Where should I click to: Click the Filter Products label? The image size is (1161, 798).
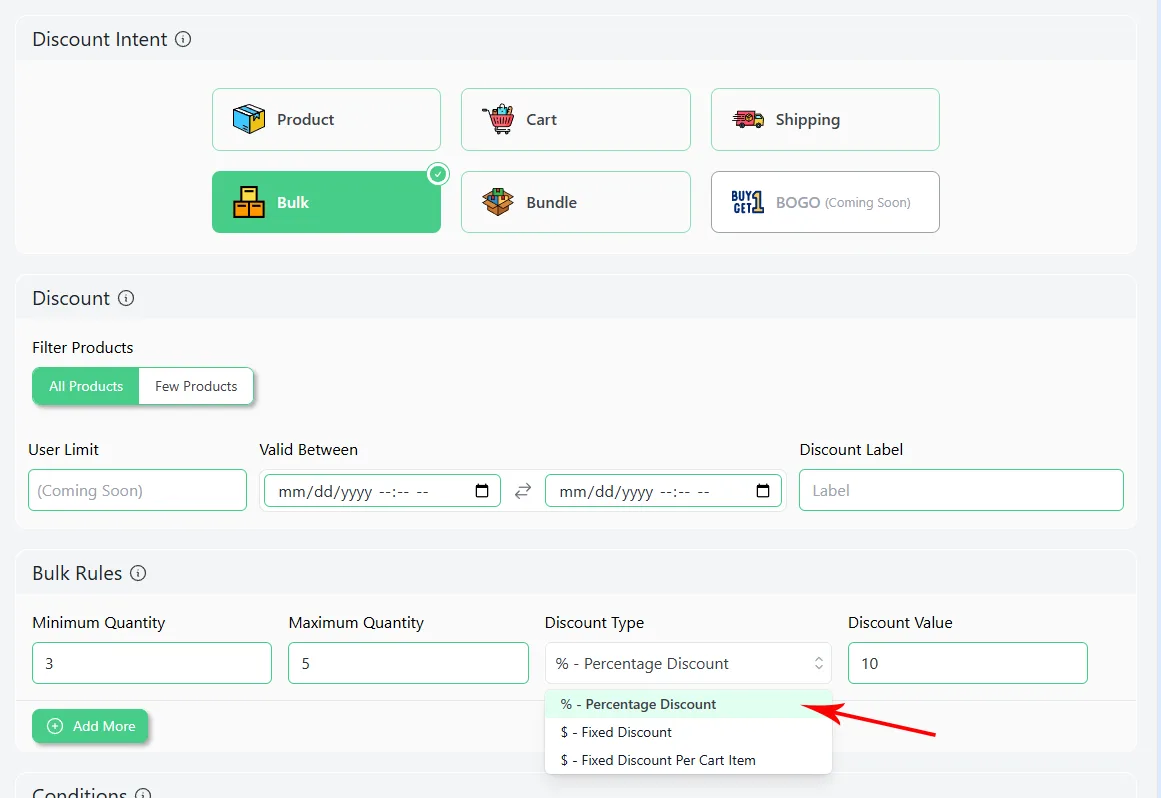[83, 348]
